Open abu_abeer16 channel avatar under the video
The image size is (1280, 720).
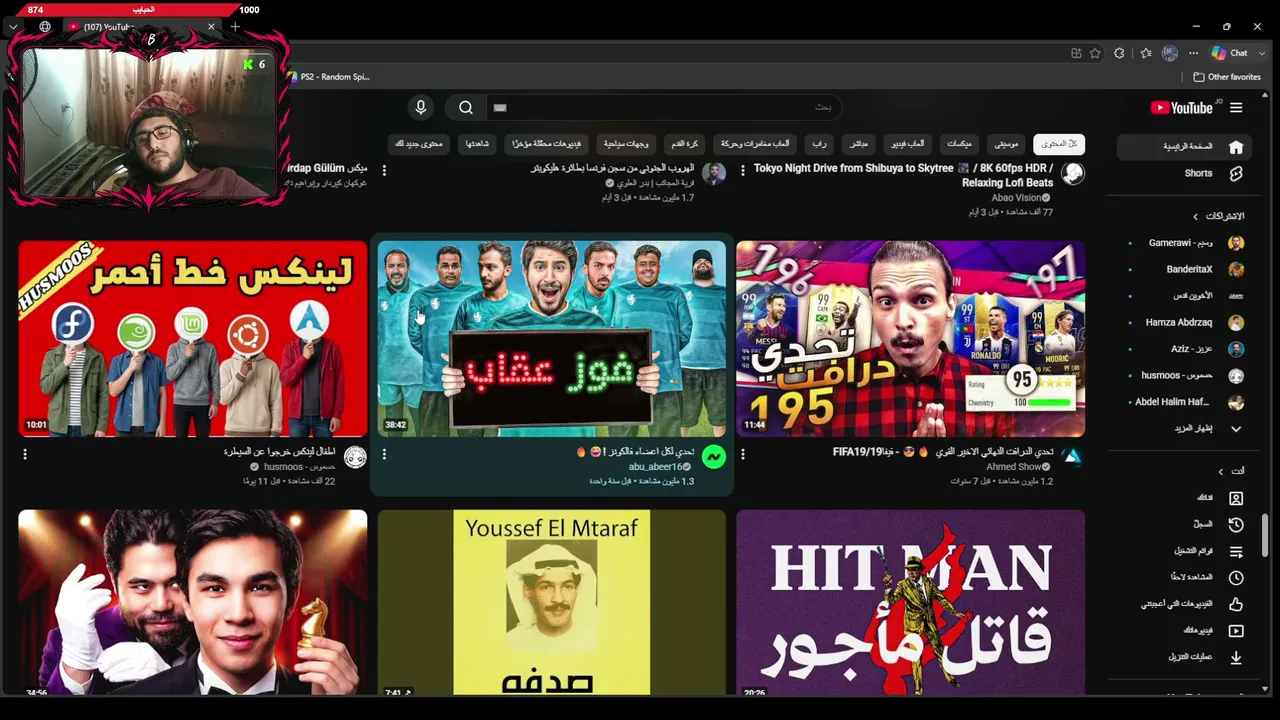tap(713, 458)
